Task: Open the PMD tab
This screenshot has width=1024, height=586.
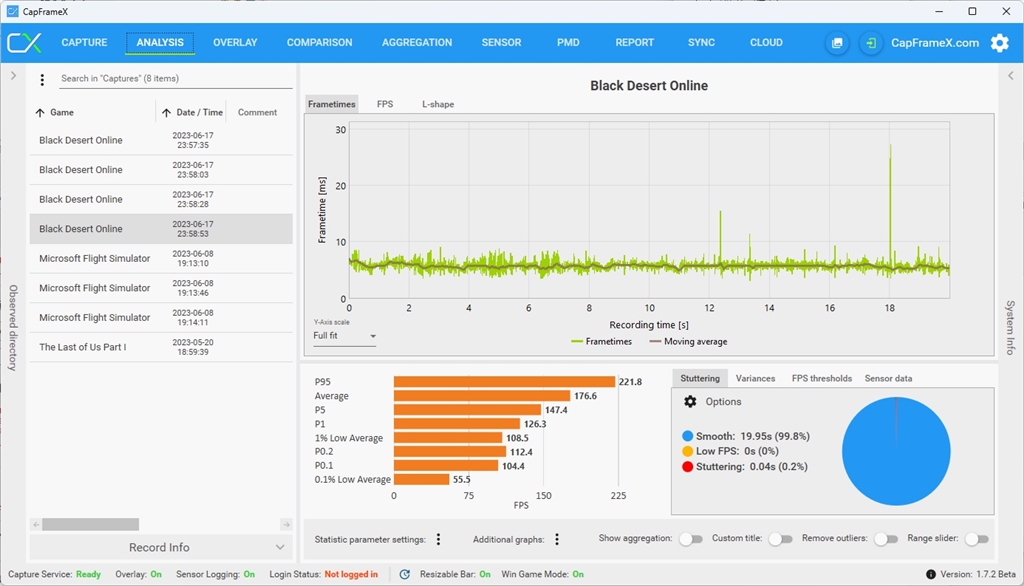Action: click(568, 42)
